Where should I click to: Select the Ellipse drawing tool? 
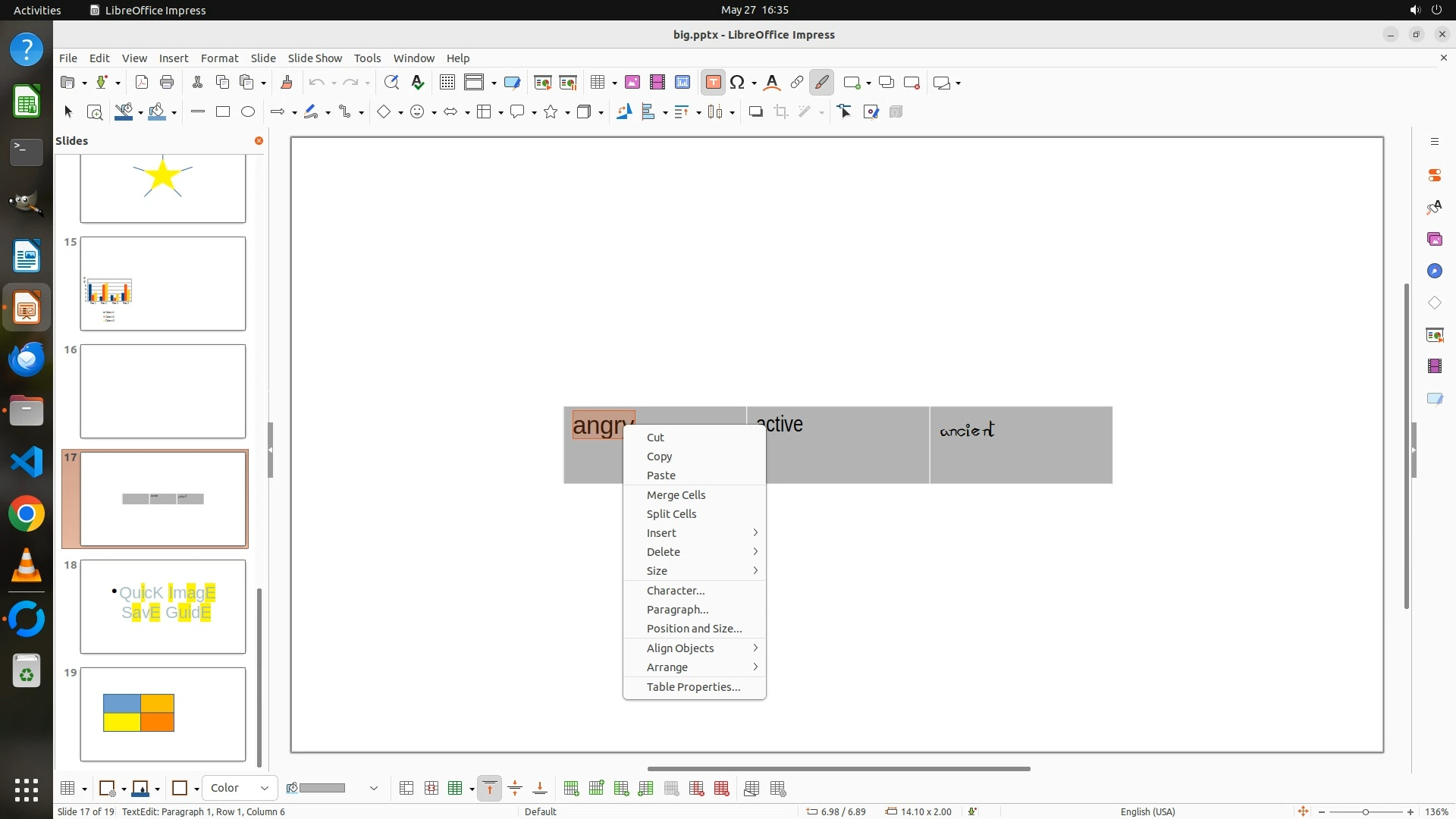pyautogui.click(x=248, y=112)
